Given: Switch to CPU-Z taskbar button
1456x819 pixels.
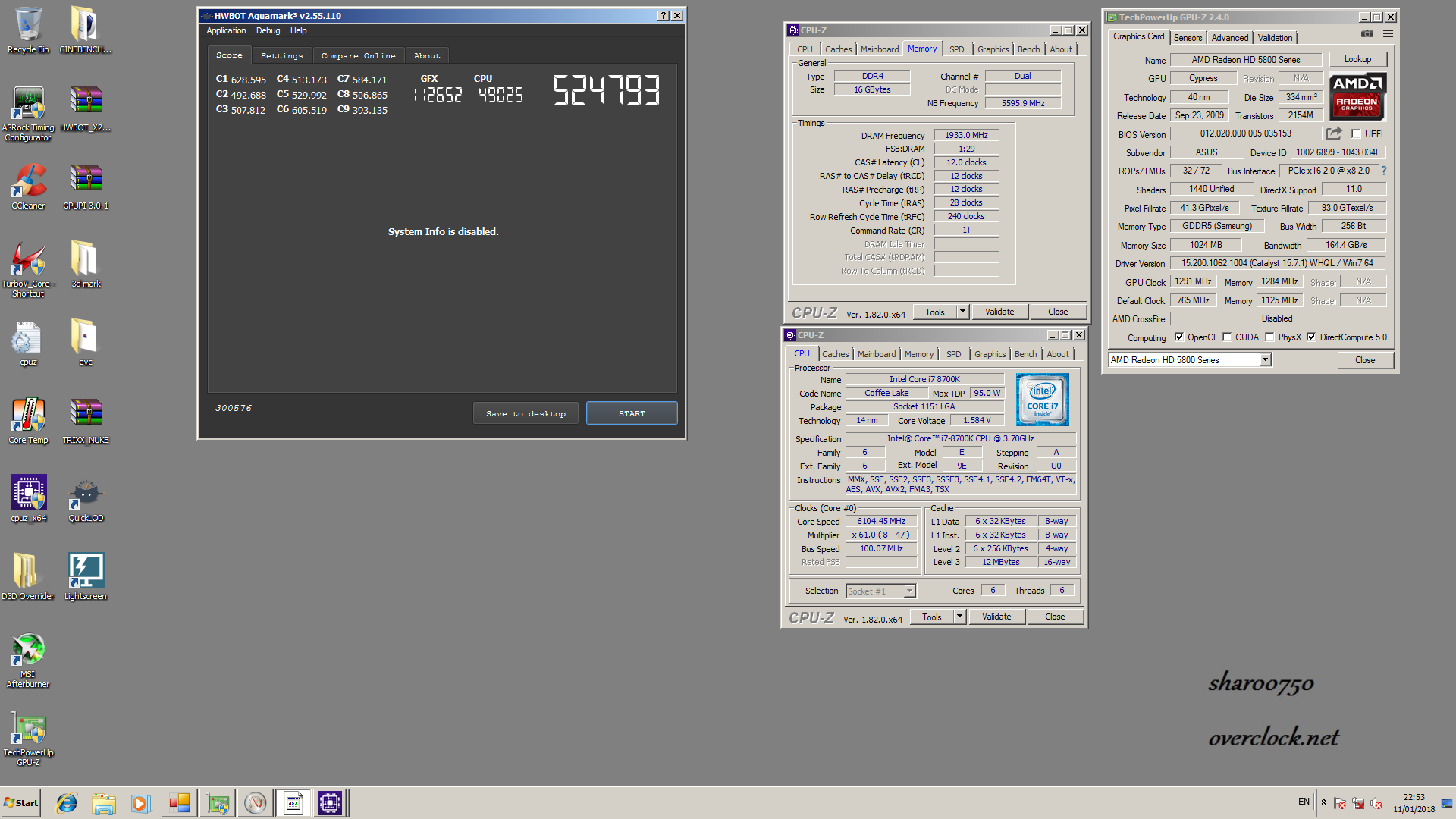Looking at the screenshot, I should click(x=330, y=803).
